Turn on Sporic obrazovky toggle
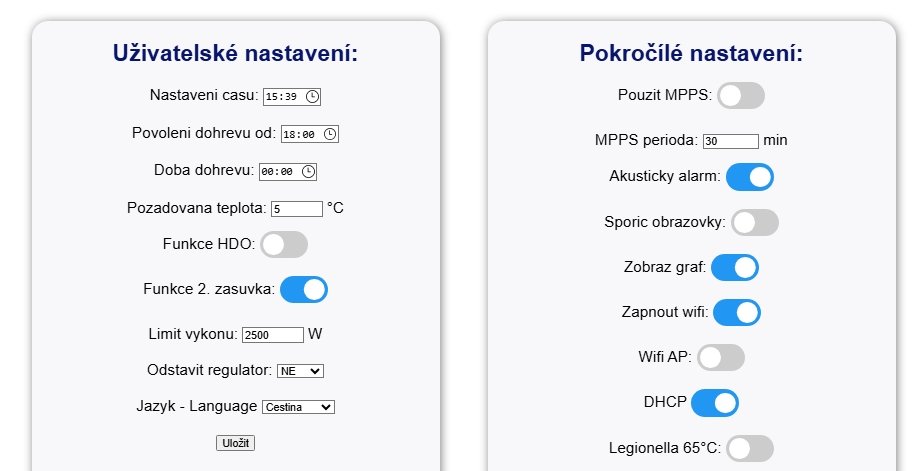 point(755,222)
